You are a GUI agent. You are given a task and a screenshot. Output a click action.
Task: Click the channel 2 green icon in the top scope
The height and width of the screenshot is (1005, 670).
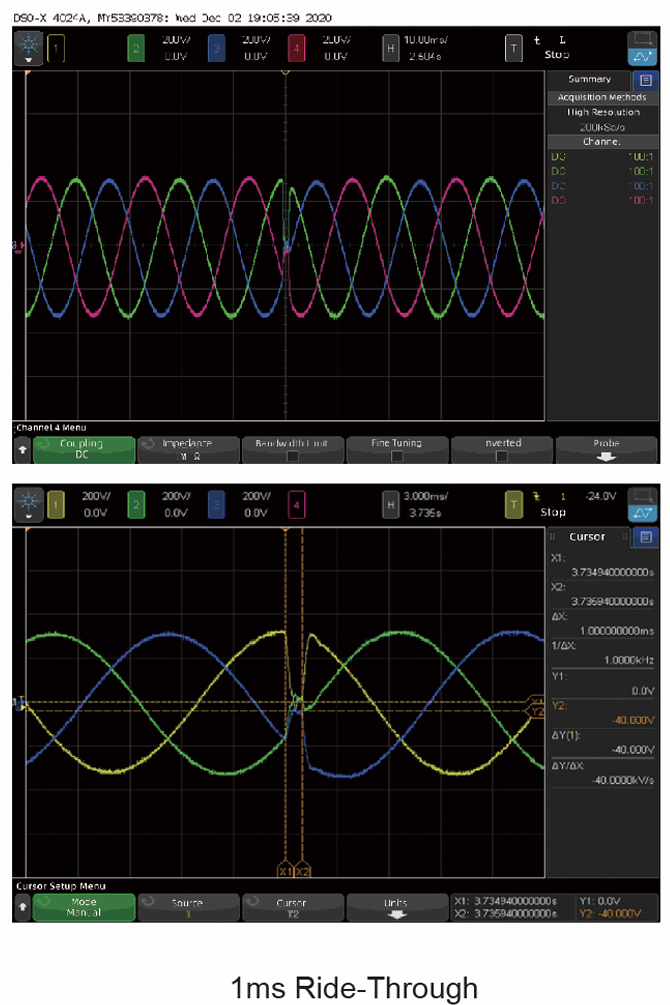coord(138,46)
